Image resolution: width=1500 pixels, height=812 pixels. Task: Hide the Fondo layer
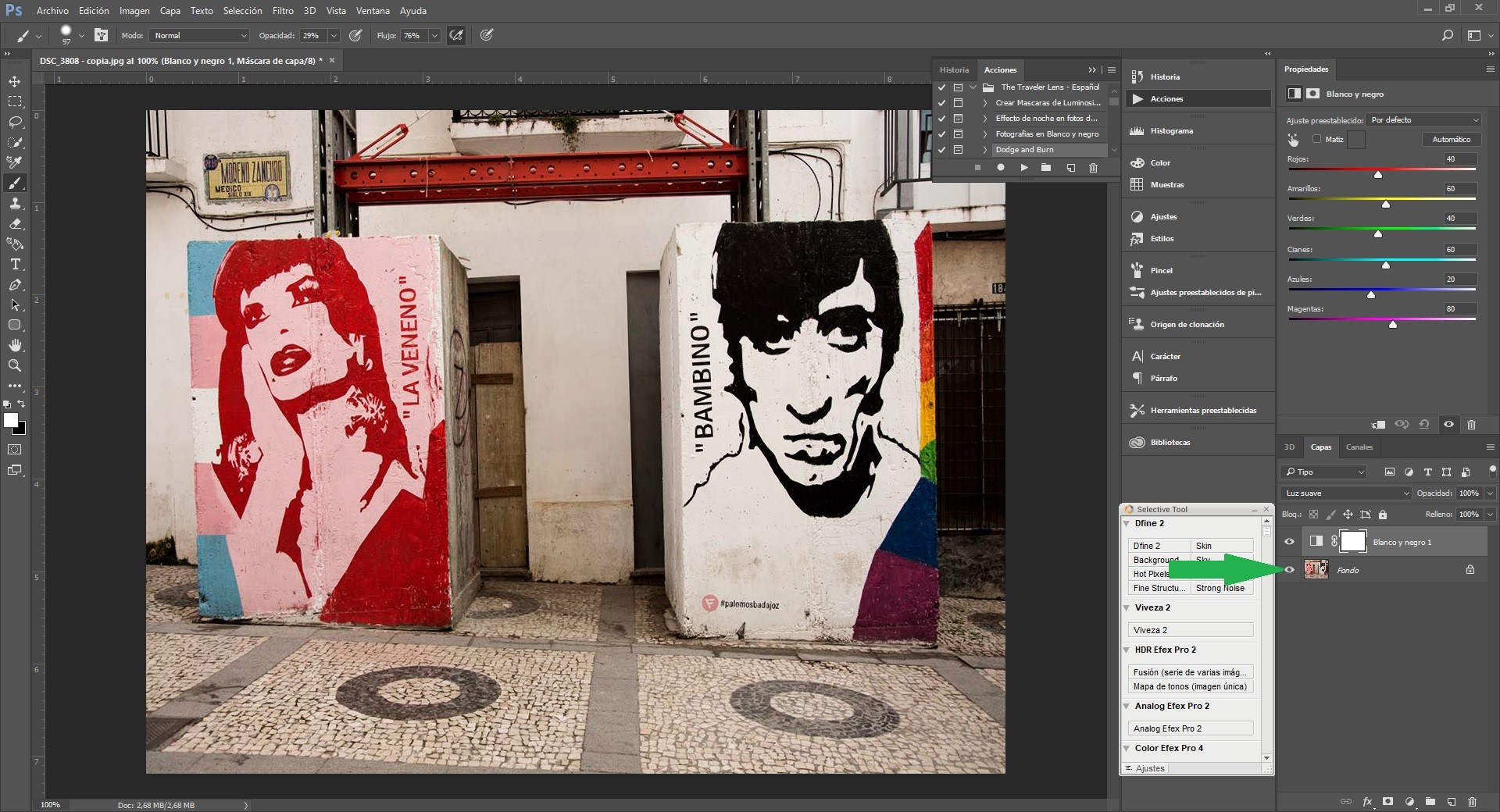(x=1289, y=570)
